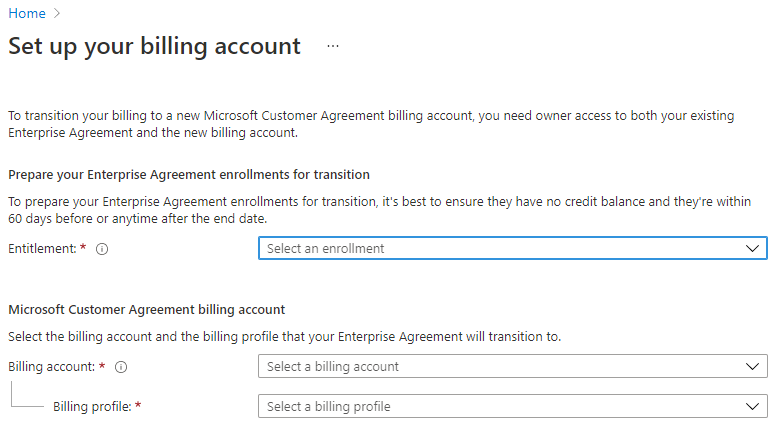The image size is (782, 445).
Task: Click the Billing profile dropdown chevron arrow
Action: (x=753, y=407)
